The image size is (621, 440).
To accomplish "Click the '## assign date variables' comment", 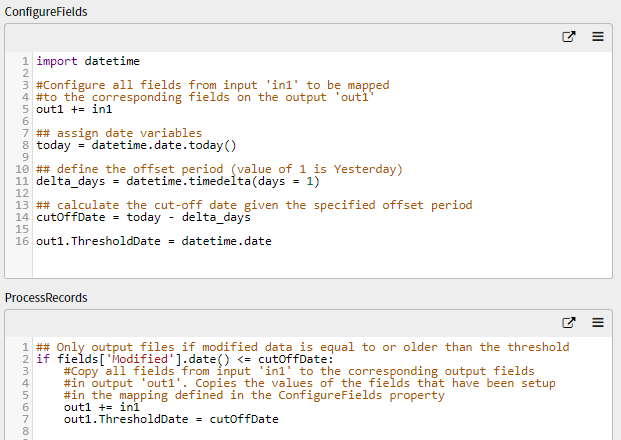I will (119, 133).
